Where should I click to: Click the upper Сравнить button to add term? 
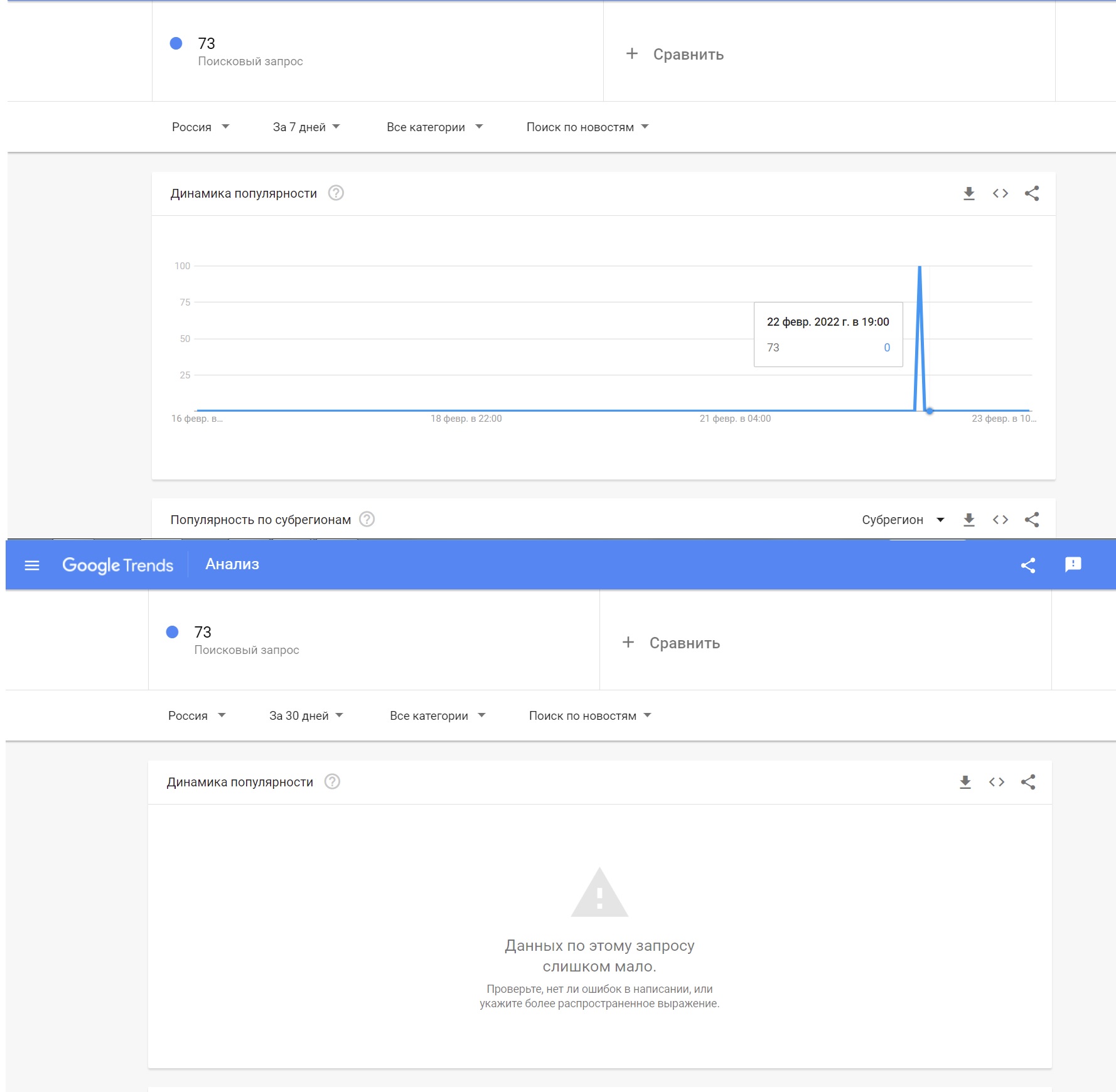coord(675,54)
